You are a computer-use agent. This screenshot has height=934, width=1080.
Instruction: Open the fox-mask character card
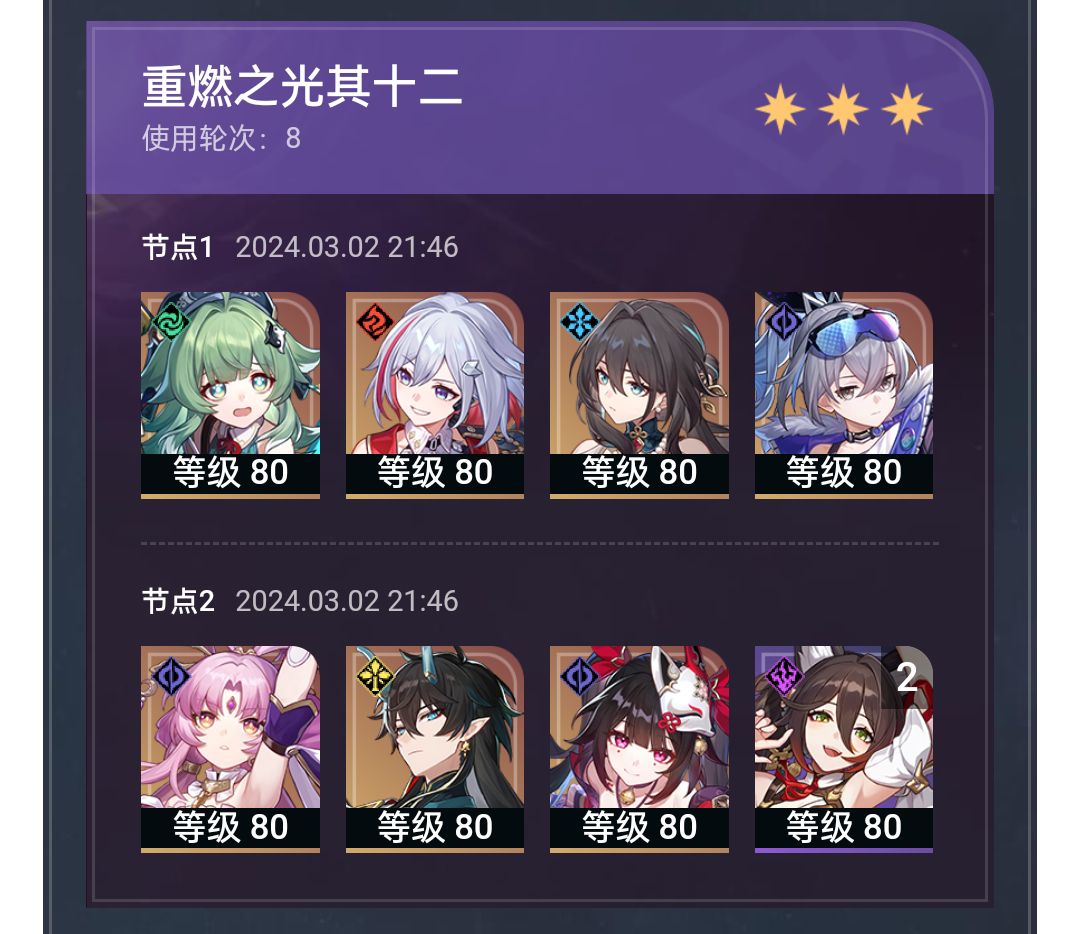pos(639,749)
